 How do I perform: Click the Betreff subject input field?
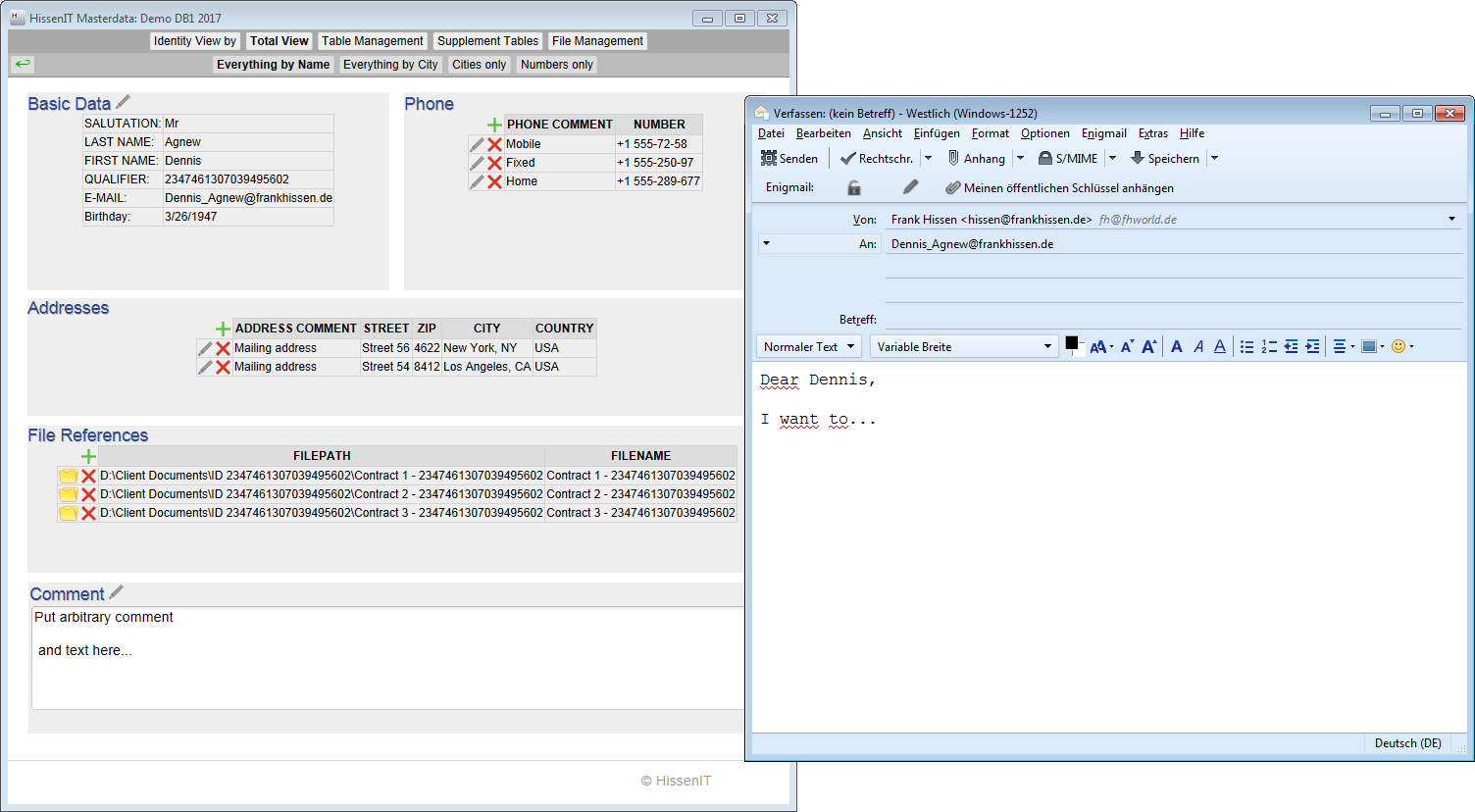coord(1173,319)
